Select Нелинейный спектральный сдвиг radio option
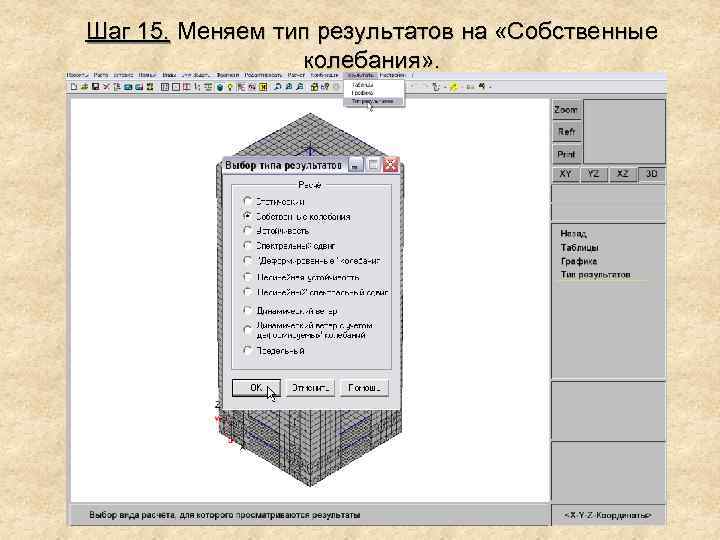 (248, 292)
